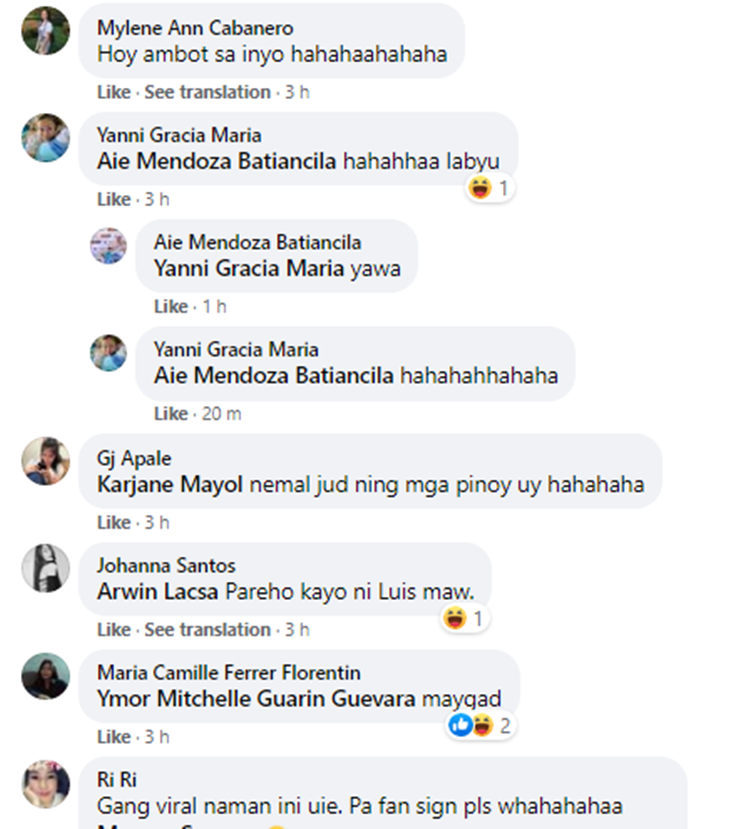
Task: Open Johanna Santos's black-and-white avatar
Action: [45, 568]
